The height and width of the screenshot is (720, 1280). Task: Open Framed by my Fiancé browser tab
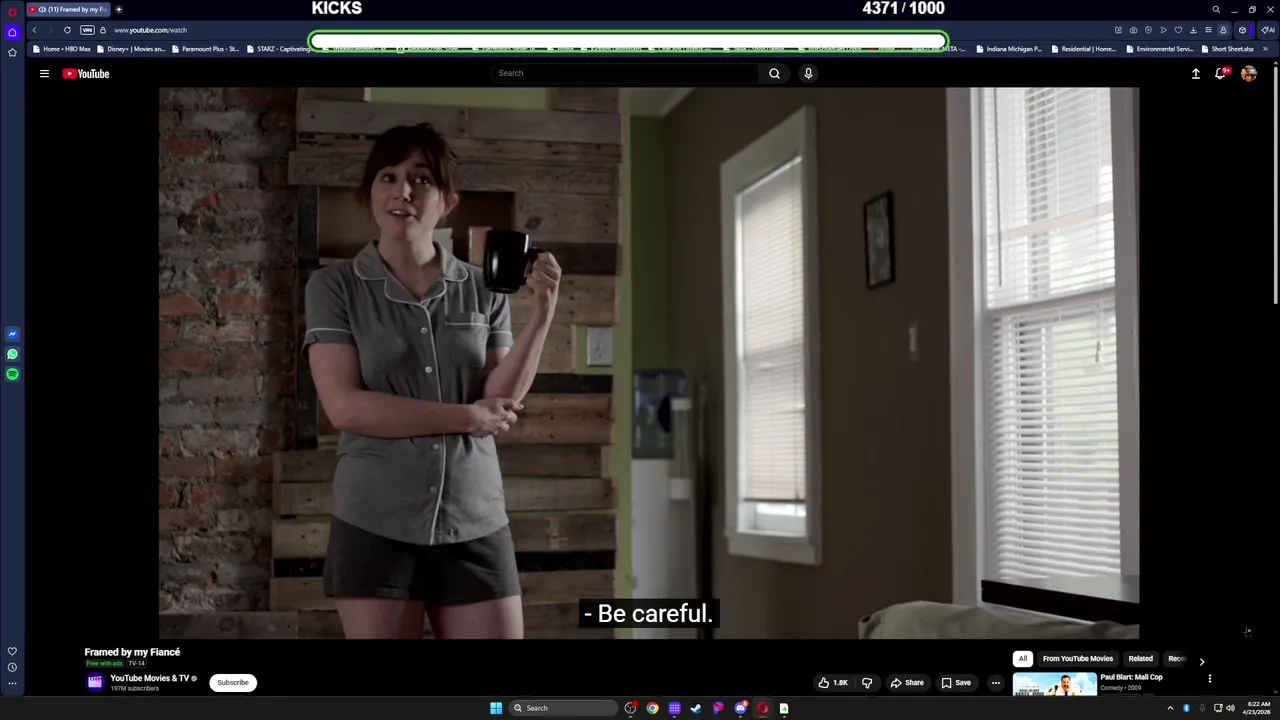(68, 10)
